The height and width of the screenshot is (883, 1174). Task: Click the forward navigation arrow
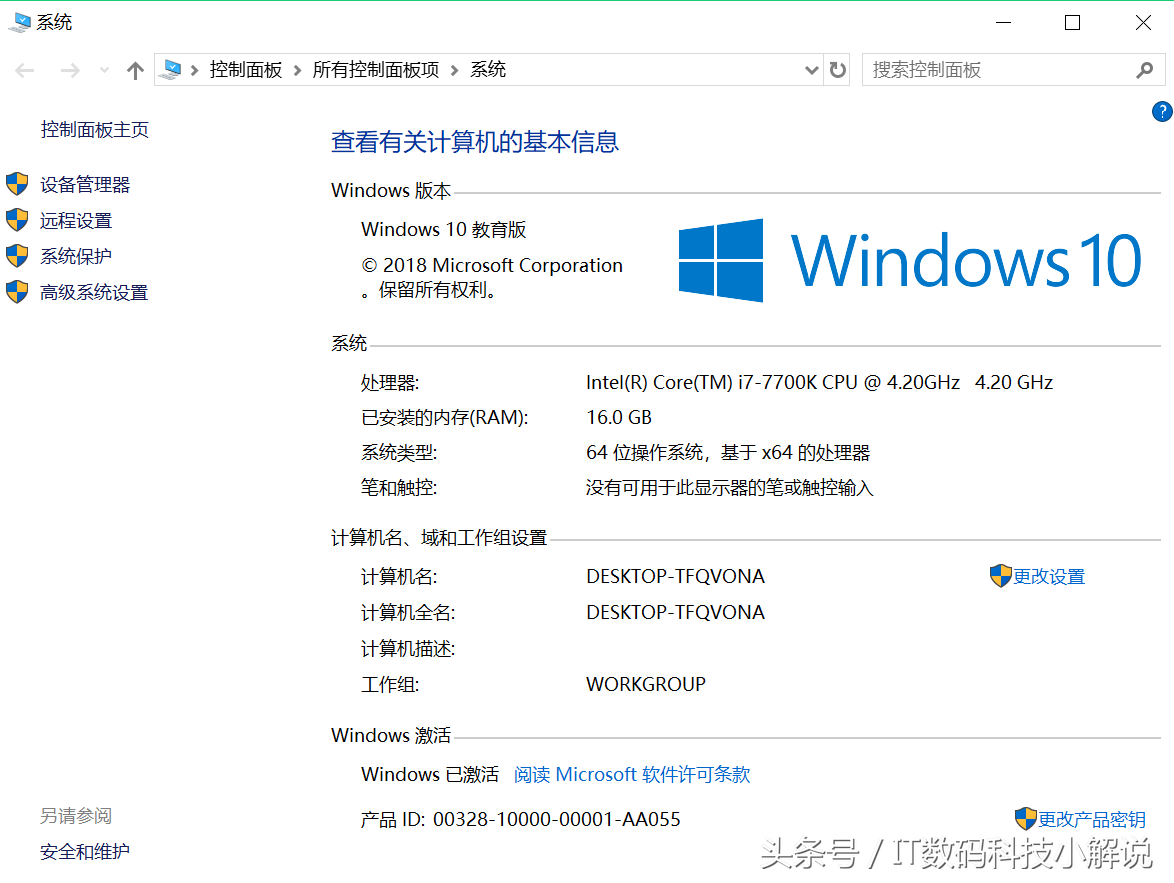(70, 70)
